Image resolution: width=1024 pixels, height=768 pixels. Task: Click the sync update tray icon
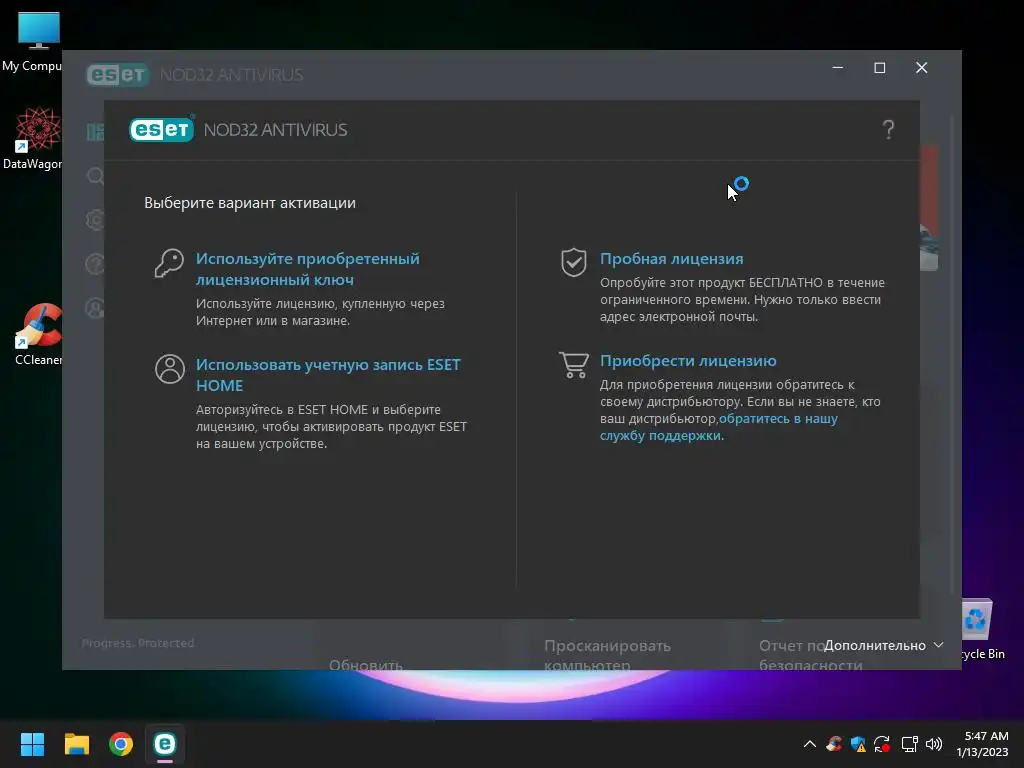coord(882,744)
